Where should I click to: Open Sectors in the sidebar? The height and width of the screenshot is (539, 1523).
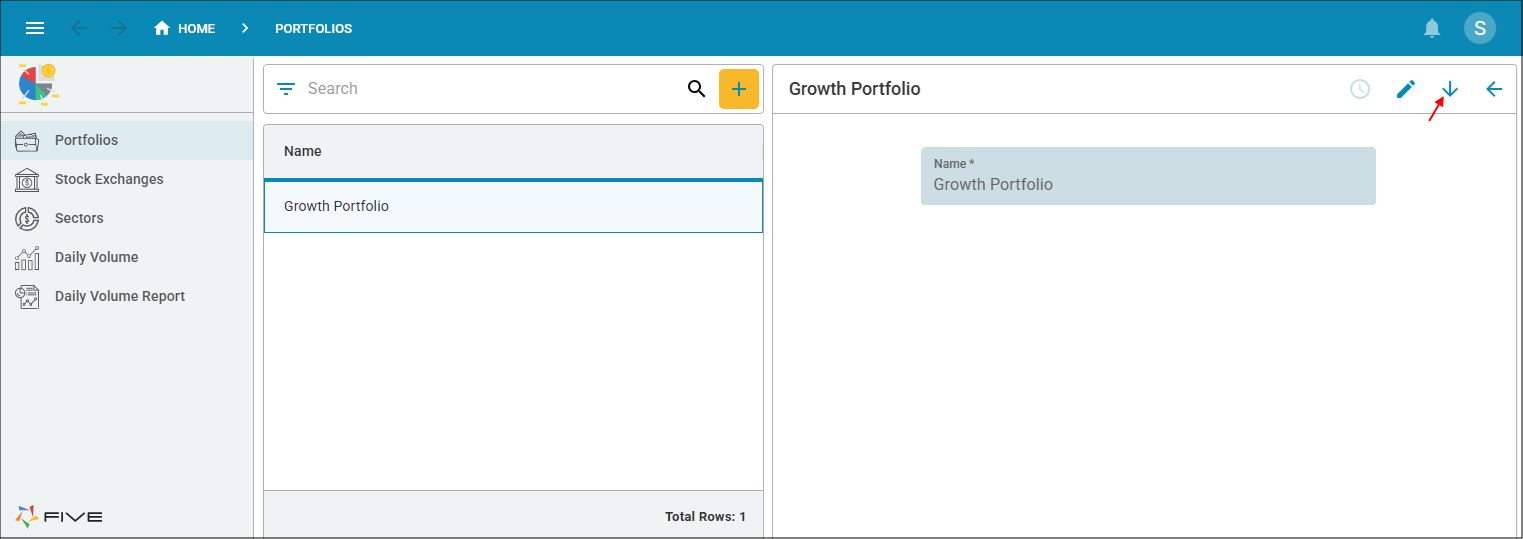click(79, 218)
